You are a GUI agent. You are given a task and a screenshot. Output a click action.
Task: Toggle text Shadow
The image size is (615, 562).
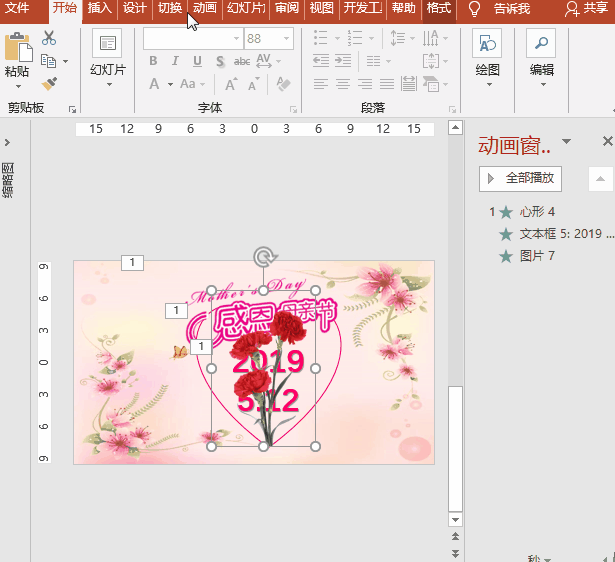pyautogui.click(x=220, y=61)
